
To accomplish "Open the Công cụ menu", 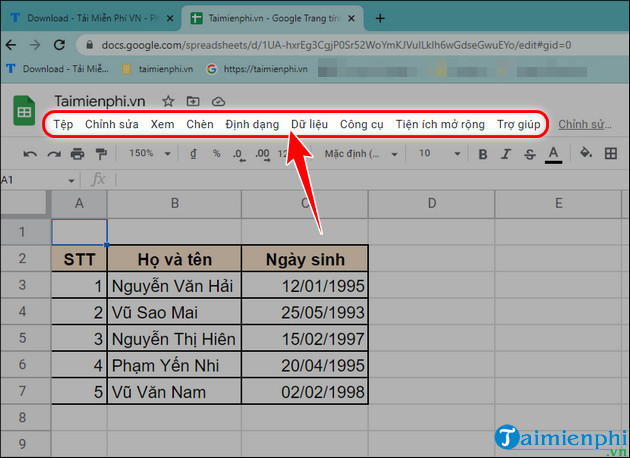I will pyautogui.click(x=362, y=125).
